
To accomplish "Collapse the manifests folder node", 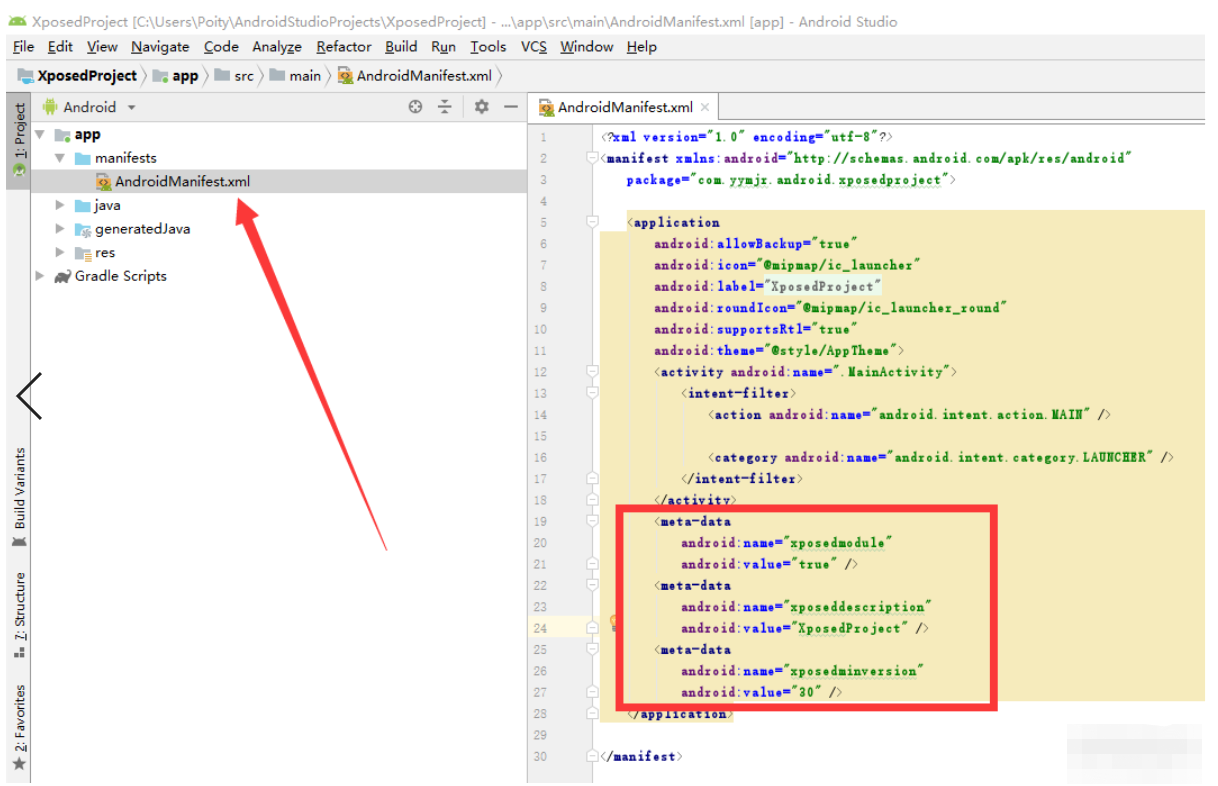I will (60, 158).
